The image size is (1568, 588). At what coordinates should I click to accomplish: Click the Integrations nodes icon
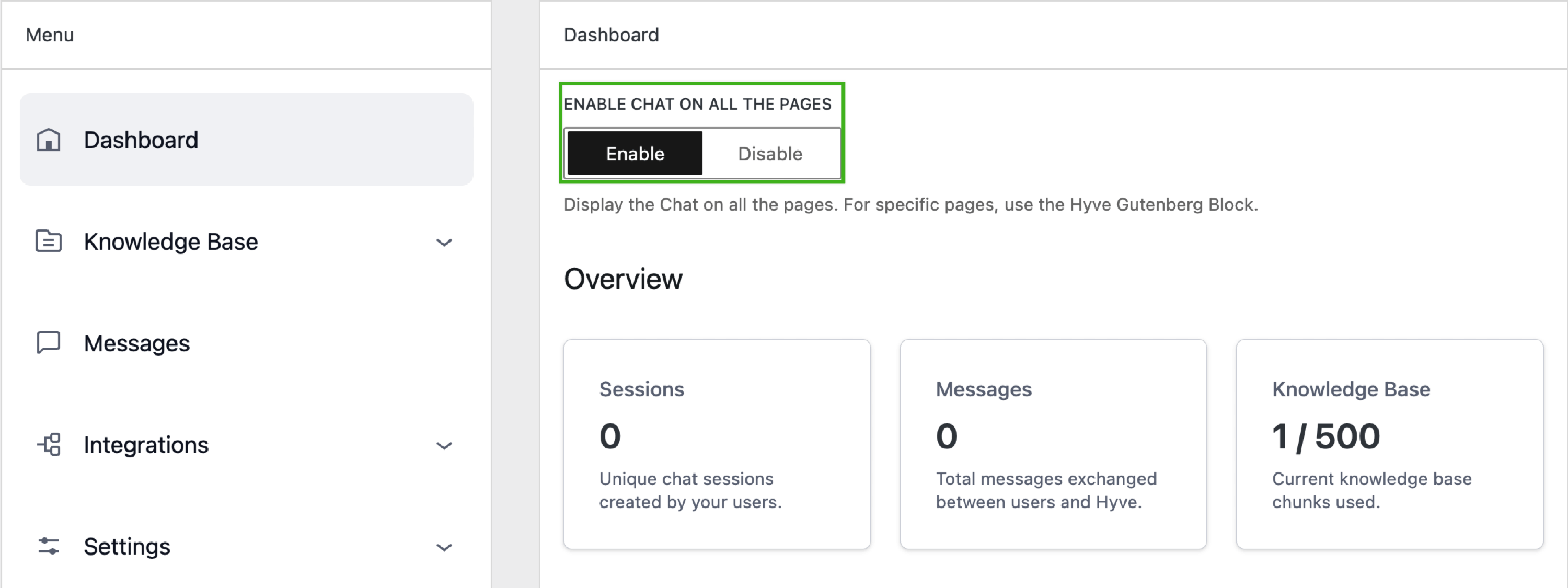[49, 445]
